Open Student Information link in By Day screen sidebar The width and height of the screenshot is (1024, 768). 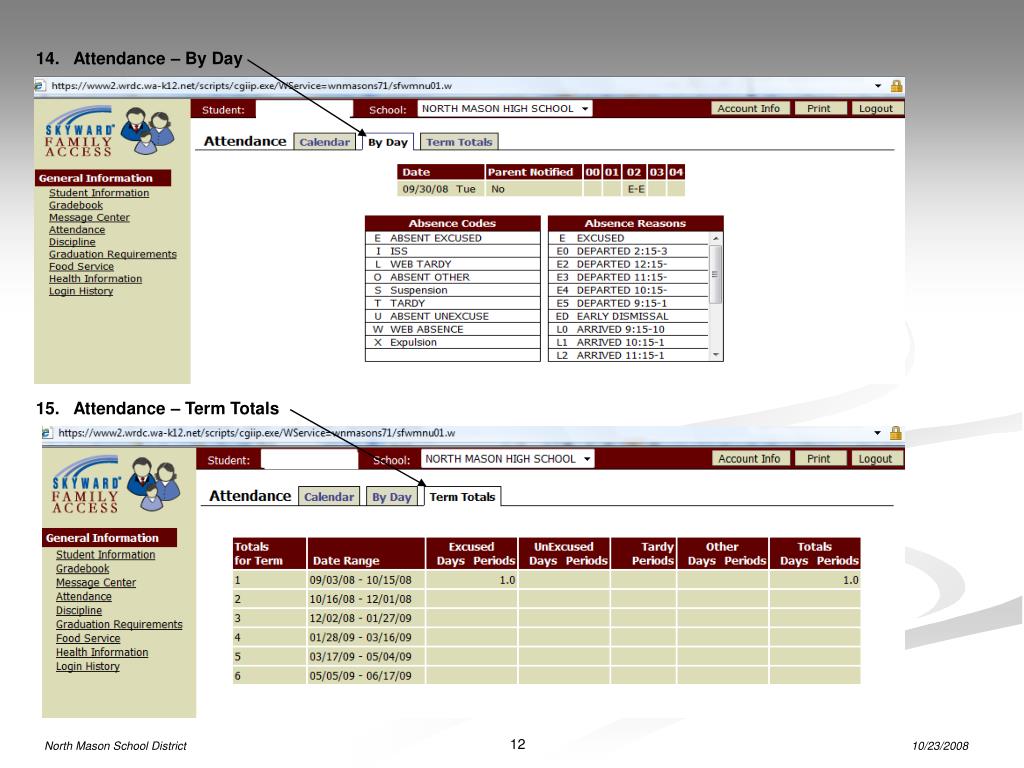[99, 193]
